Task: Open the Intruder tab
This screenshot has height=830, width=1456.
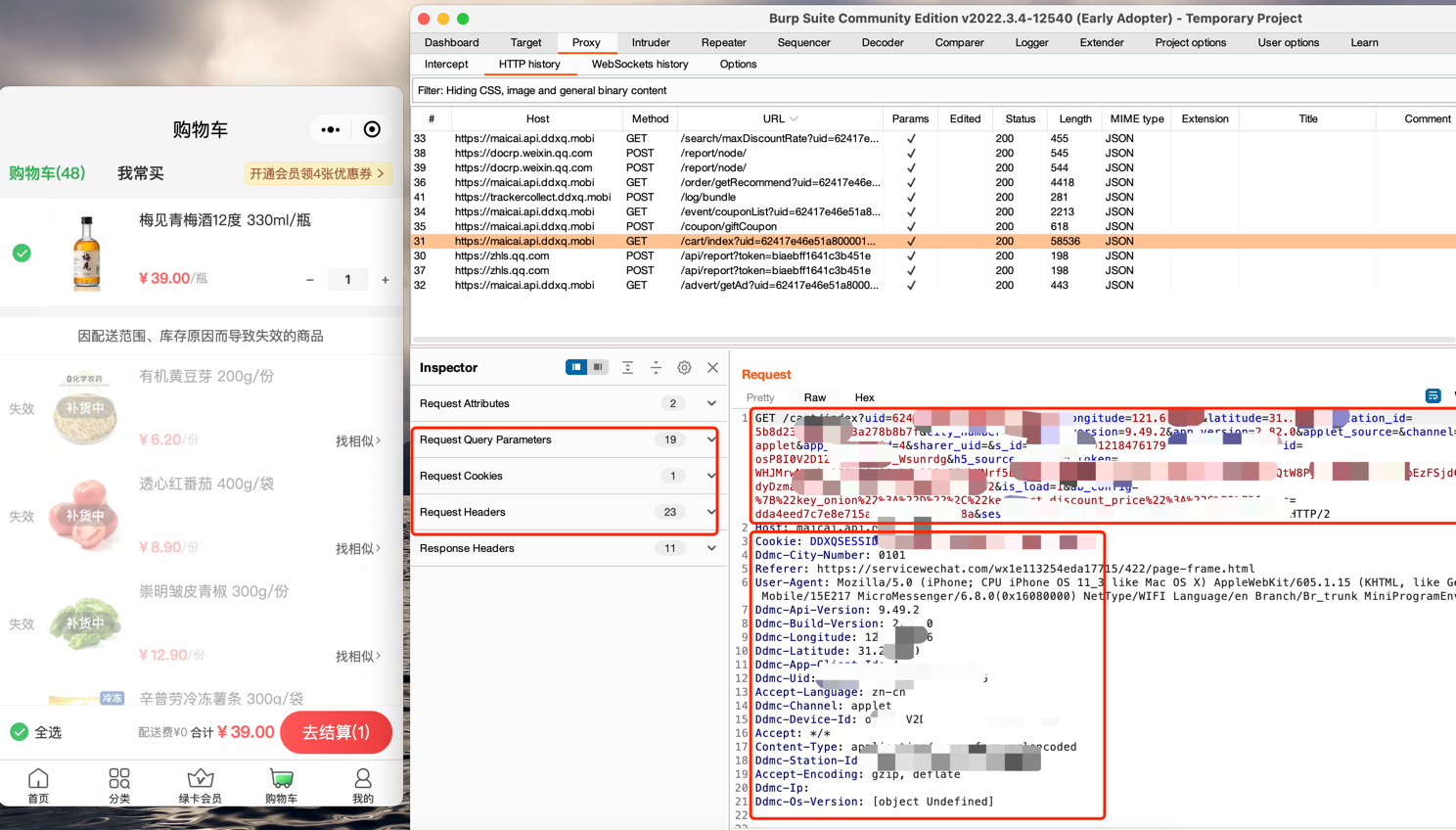Action: [x=651, y=43]
